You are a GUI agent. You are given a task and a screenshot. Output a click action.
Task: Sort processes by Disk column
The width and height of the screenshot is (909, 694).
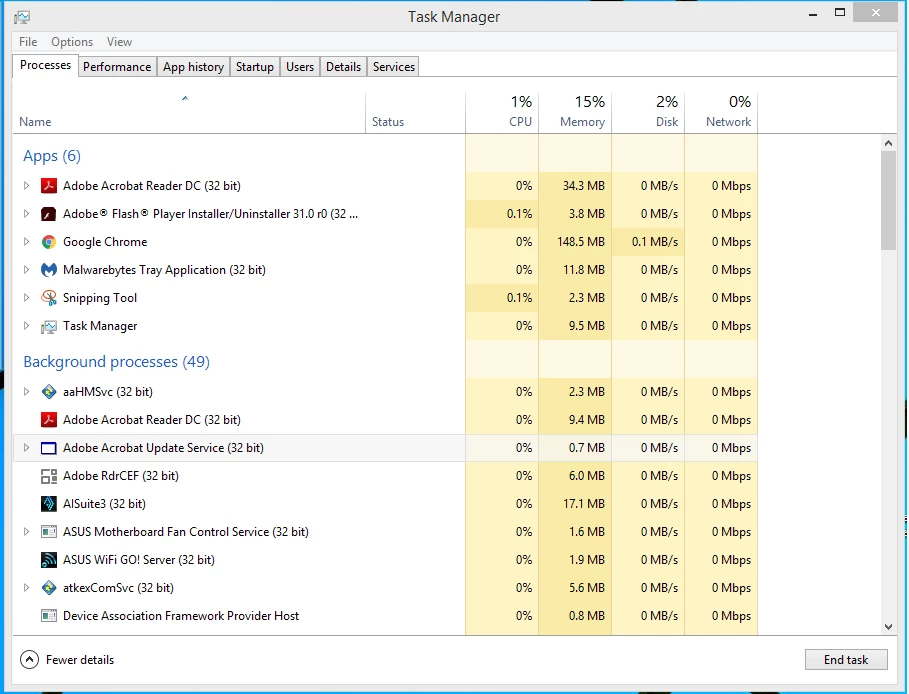pos(648,113)
